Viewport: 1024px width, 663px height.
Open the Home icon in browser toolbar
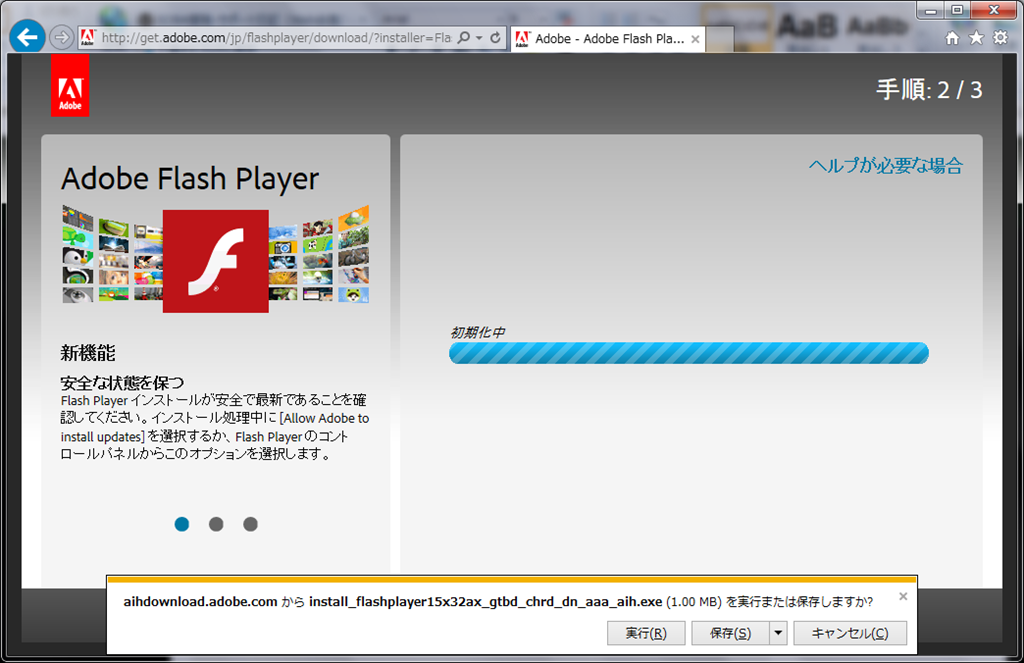952,38
